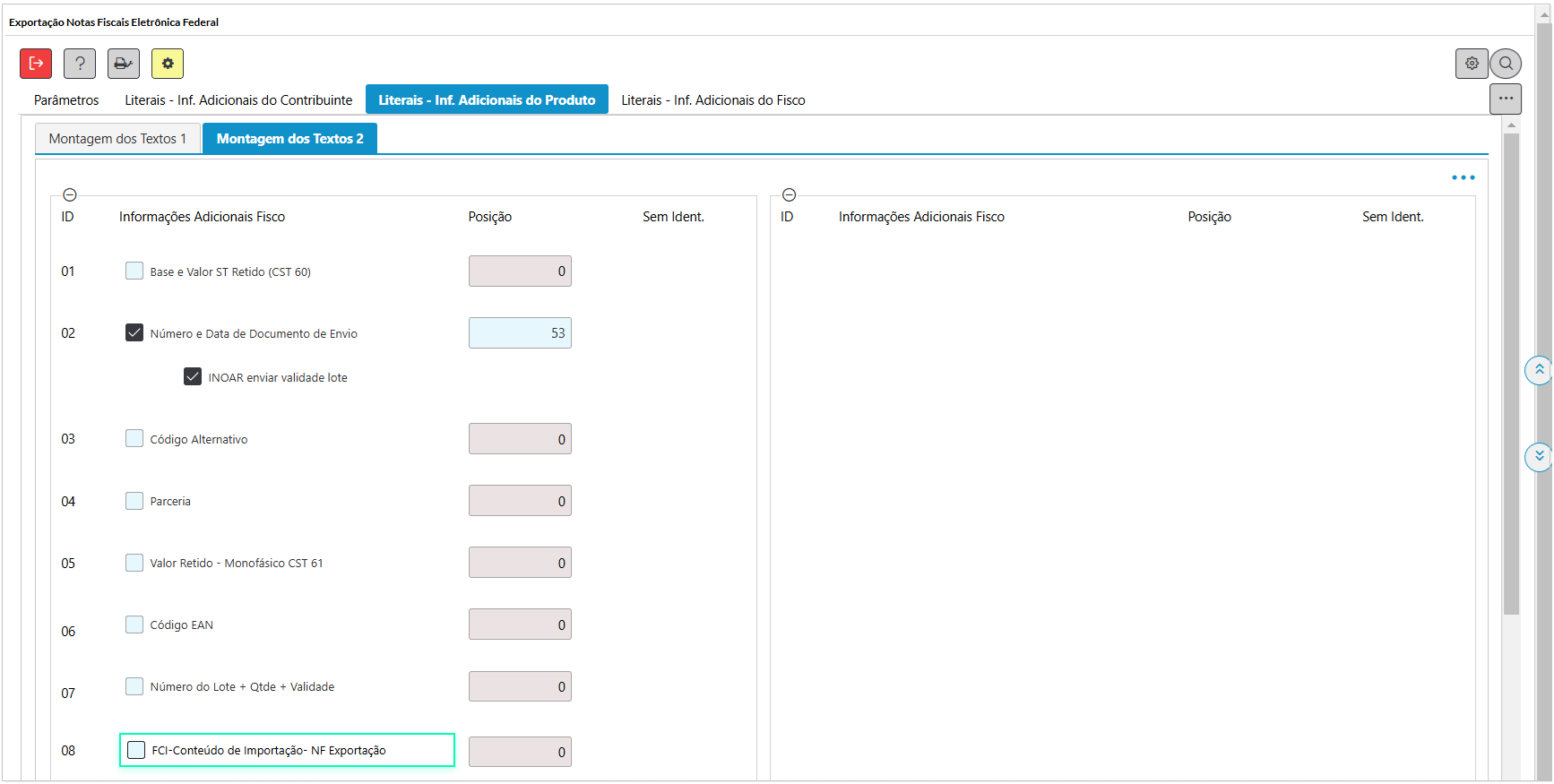Check the Código EAN checkbox
Image resolution: width=1554 pixels, height=784 pixels.
[x=134, y=625]
